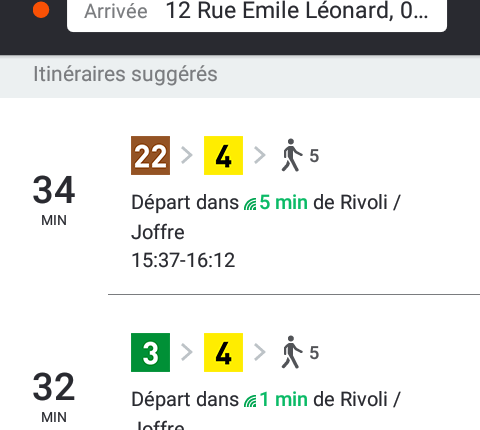Click the green line 3 badge
The width and height of the screenshot is (480, 430).
(x=150, y=352)
